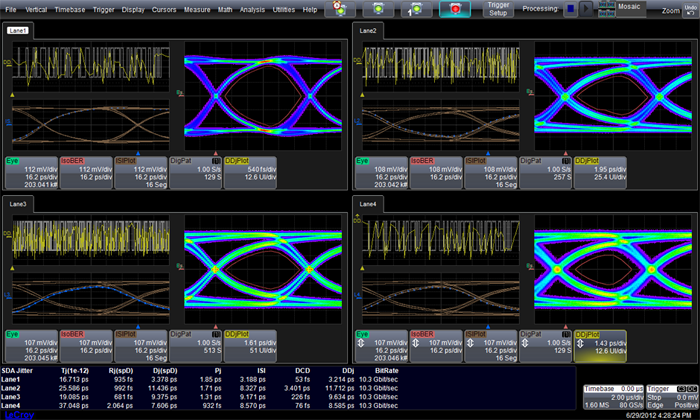Stop processing with the blue square icon
Image resolution: width=700 pixels, height=420 pixels.
(x=569, y=9)
